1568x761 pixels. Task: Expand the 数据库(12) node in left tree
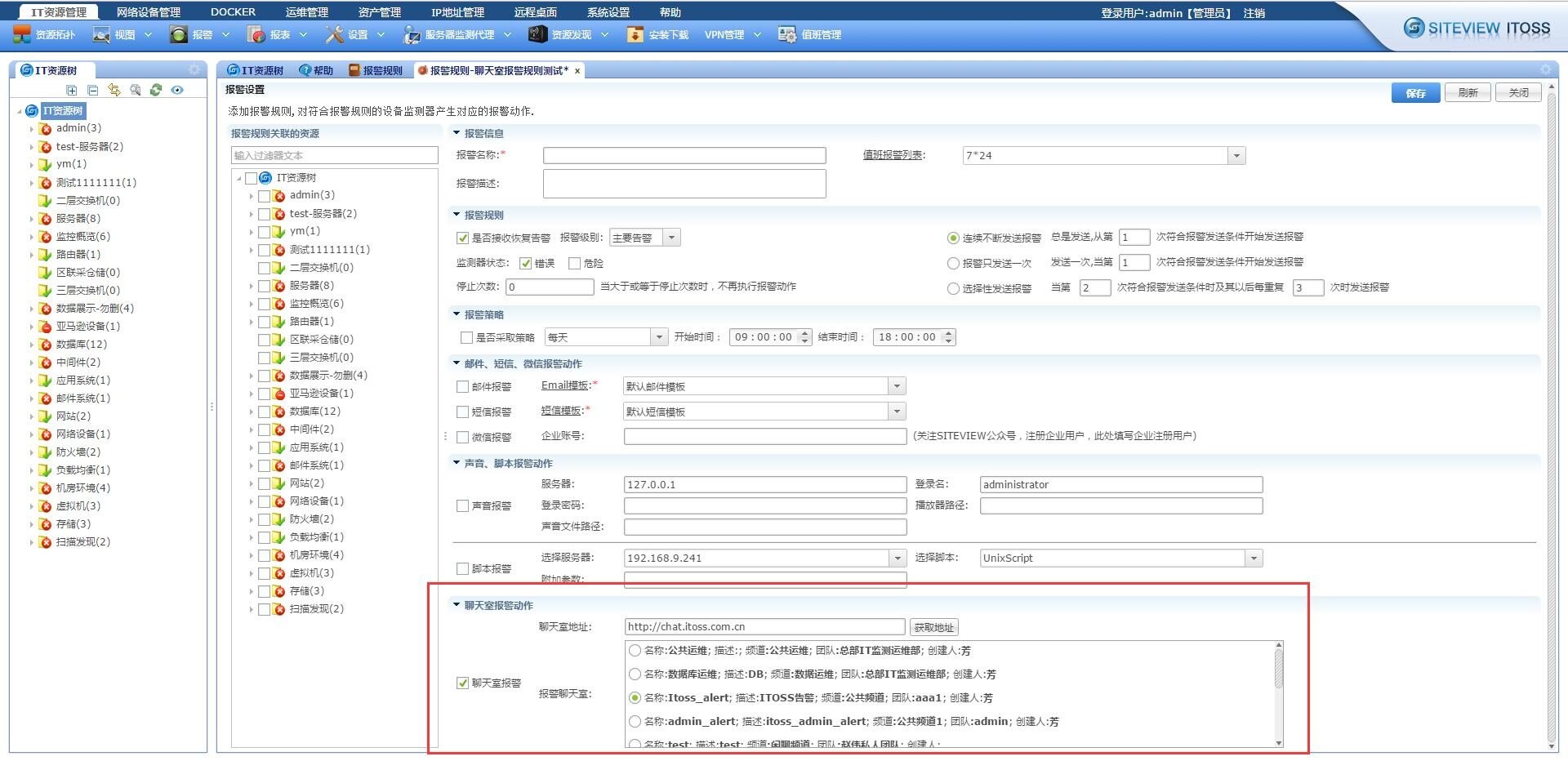pyautogui.click(x=32, y=345)
